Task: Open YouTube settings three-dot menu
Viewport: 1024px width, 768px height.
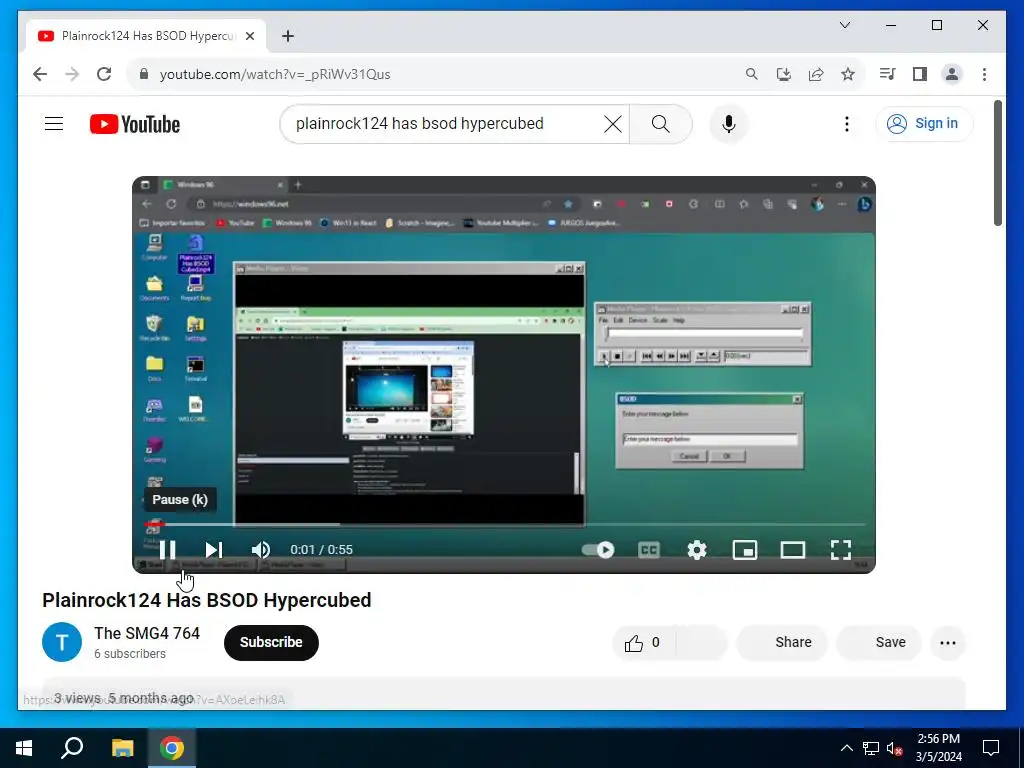Action: tap(846, 124)
